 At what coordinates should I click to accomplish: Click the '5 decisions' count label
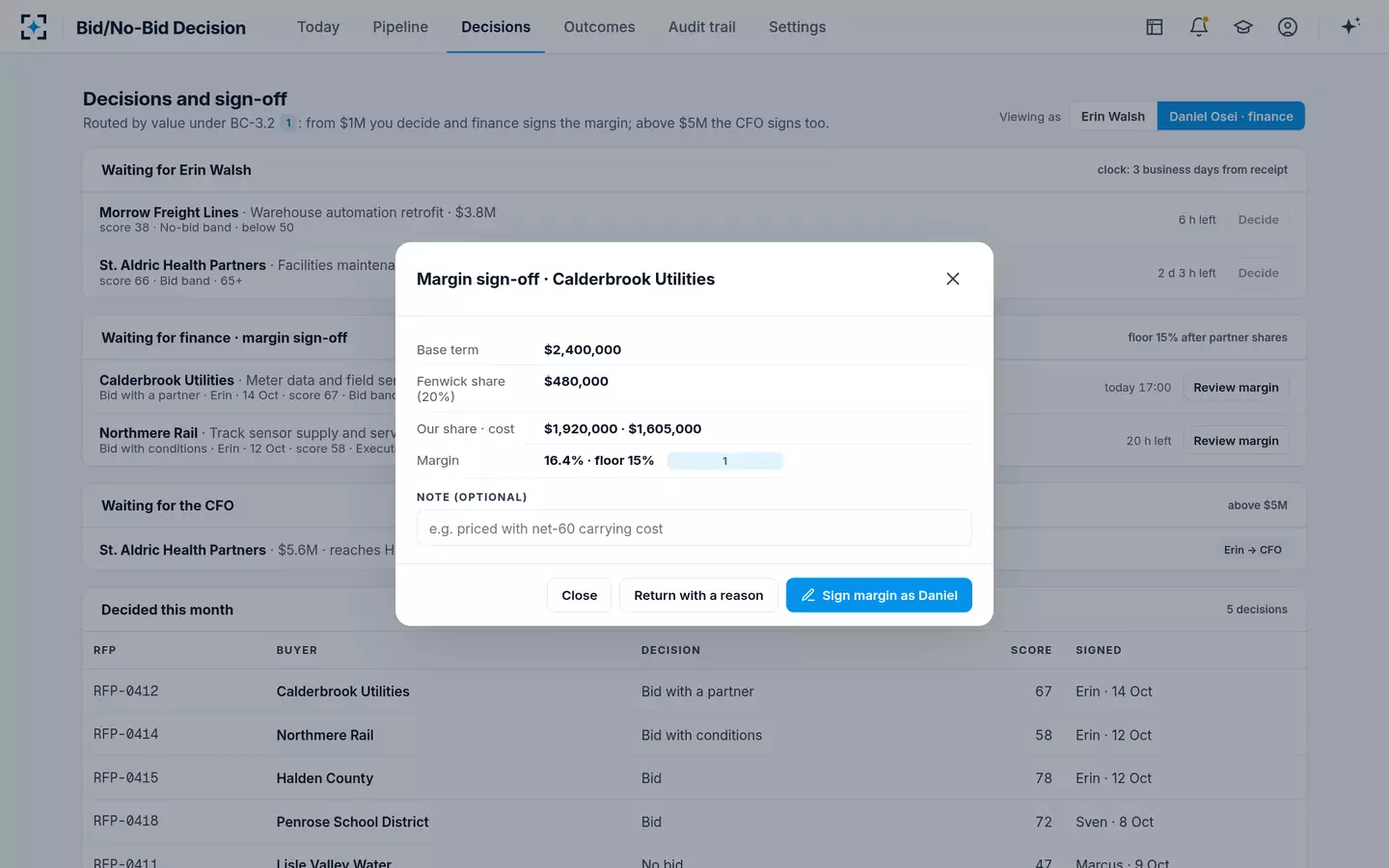(x=1257, y=610)
